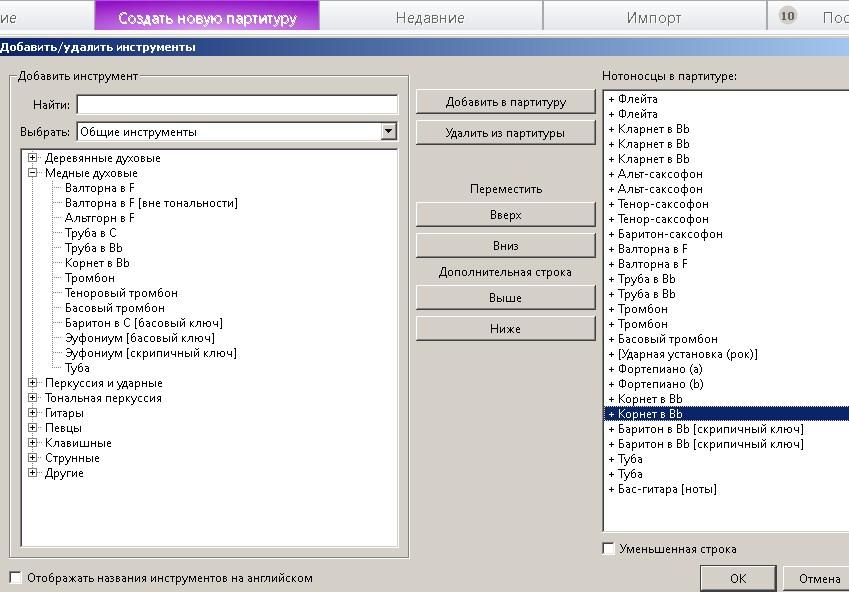Click in the Найти search field
Image resolution: width=849 pixels, height=592 pixels.
(237, 104)
